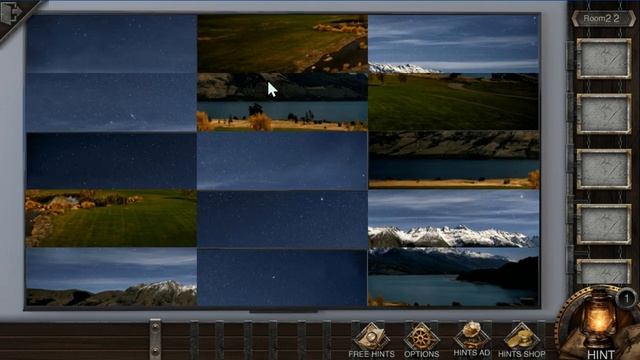This screenshot has width=640, height=360.
Task: Select the turquoise lake tile with dark mountains
Action: click(x=453, y=277)
